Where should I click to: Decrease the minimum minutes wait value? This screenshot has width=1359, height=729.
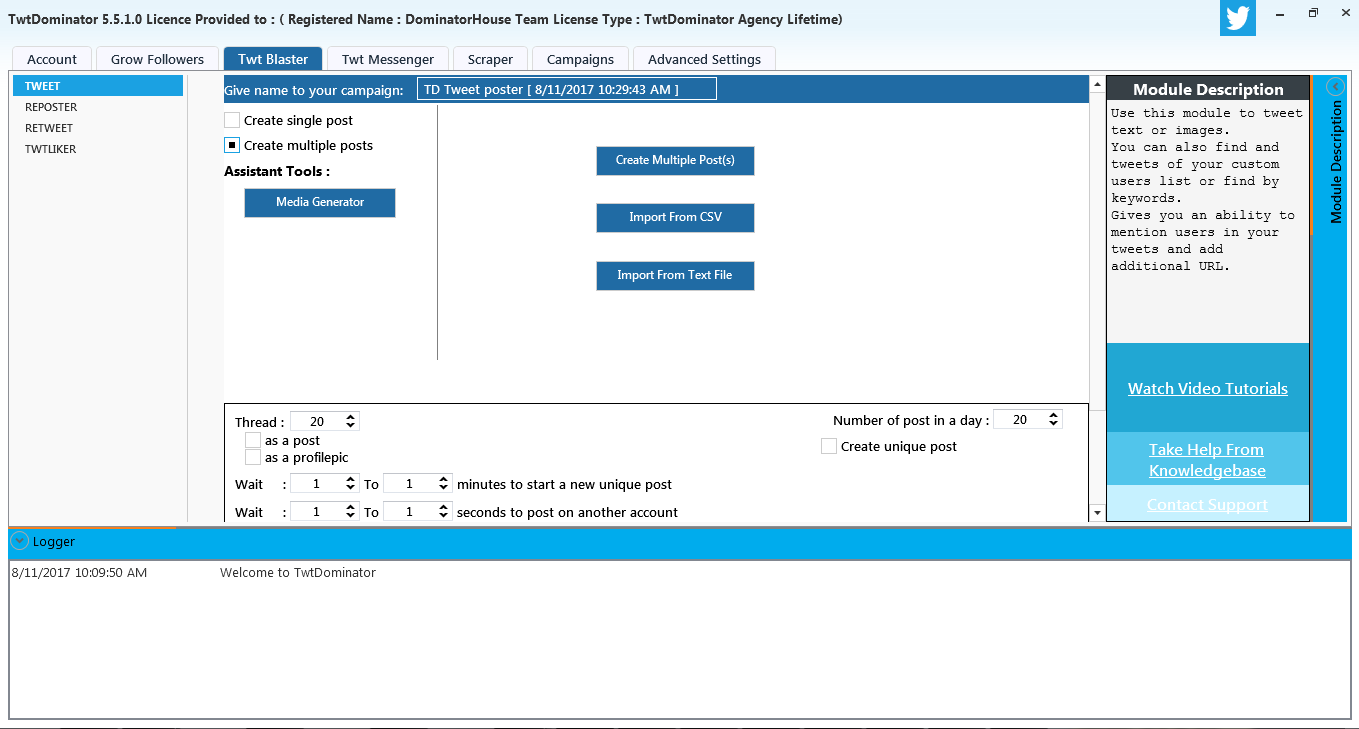[350, 488]
